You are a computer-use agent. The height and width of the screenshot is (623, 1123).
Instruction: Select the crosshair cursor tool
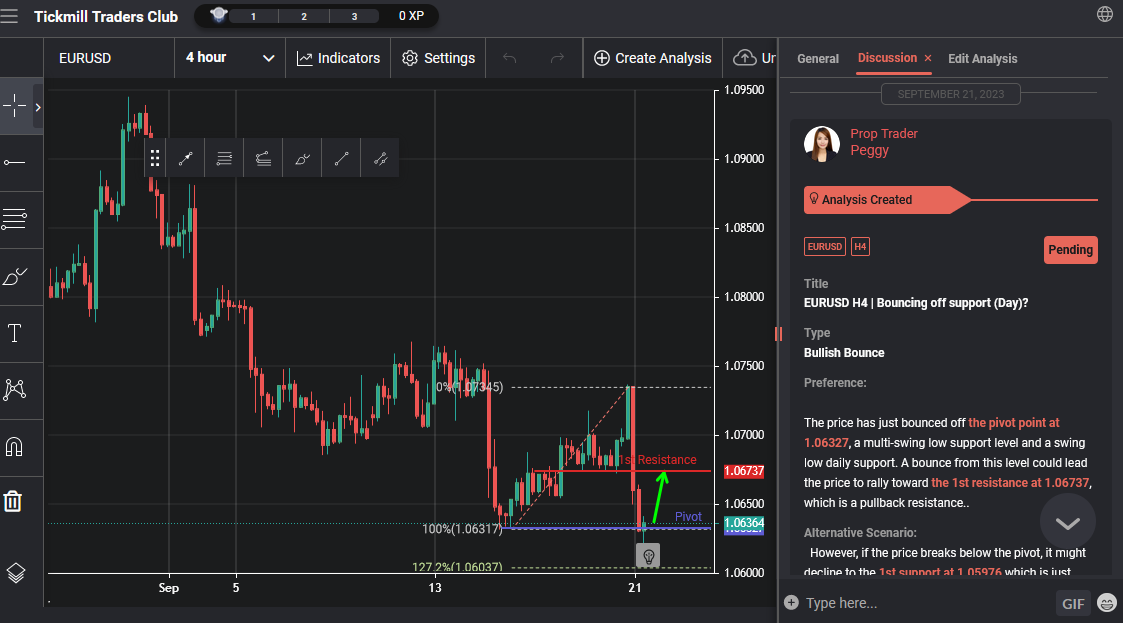click(x=14, y=106)
